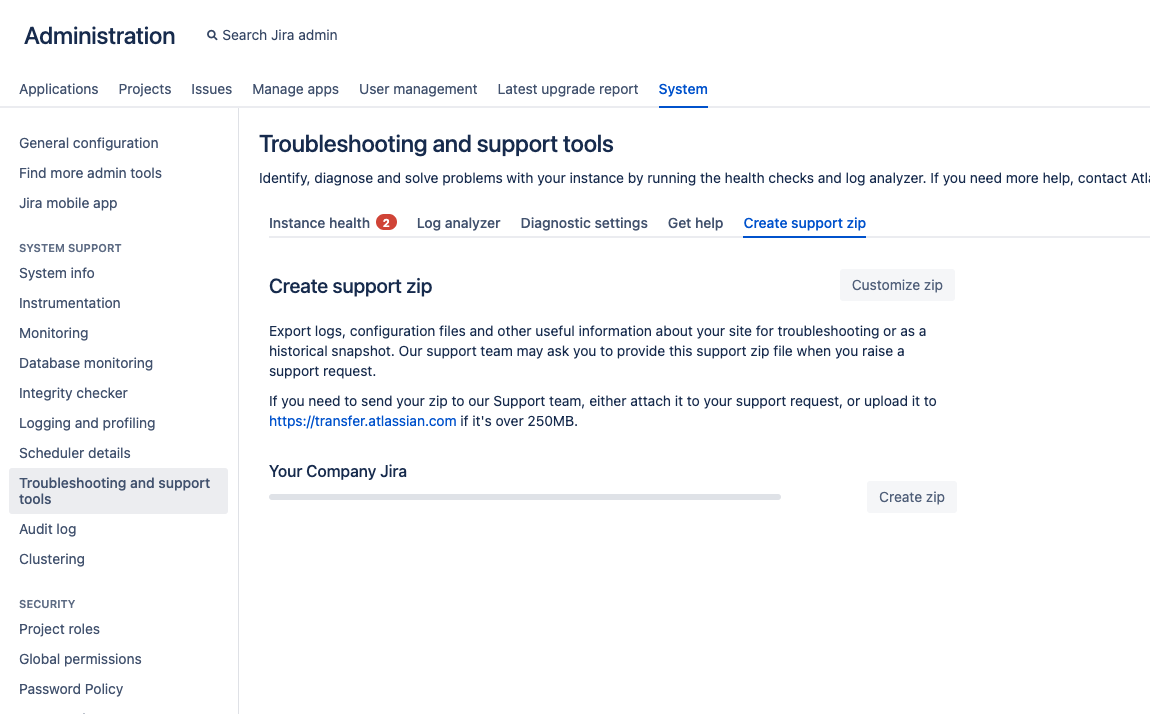Navigate to Audit log page
Viewport: 1150px width, 714px height.
[x=48, y=529]
